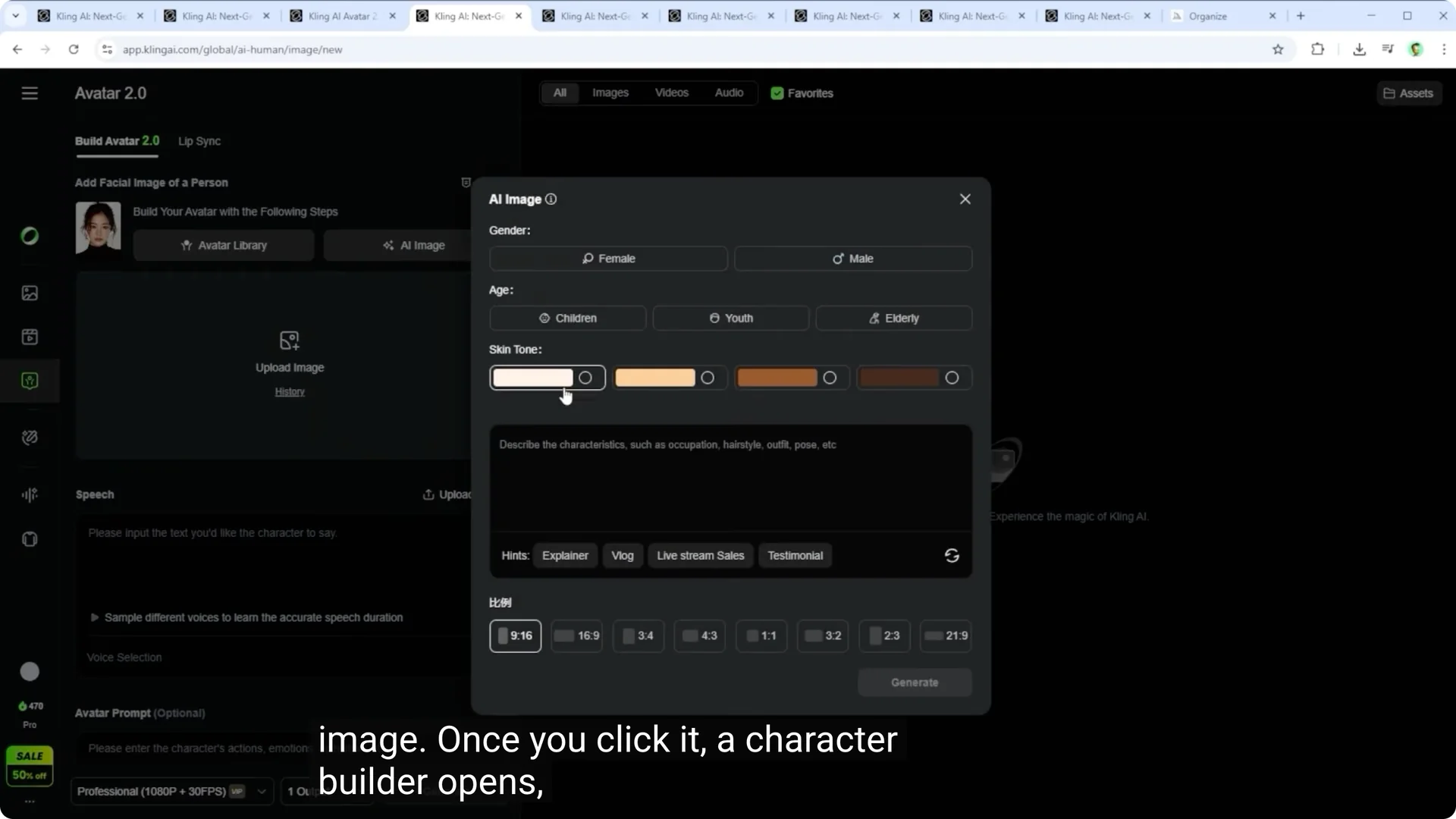The image size is (1456, 819).
Task: Select Male gender option
Action: tap(852, 259)
